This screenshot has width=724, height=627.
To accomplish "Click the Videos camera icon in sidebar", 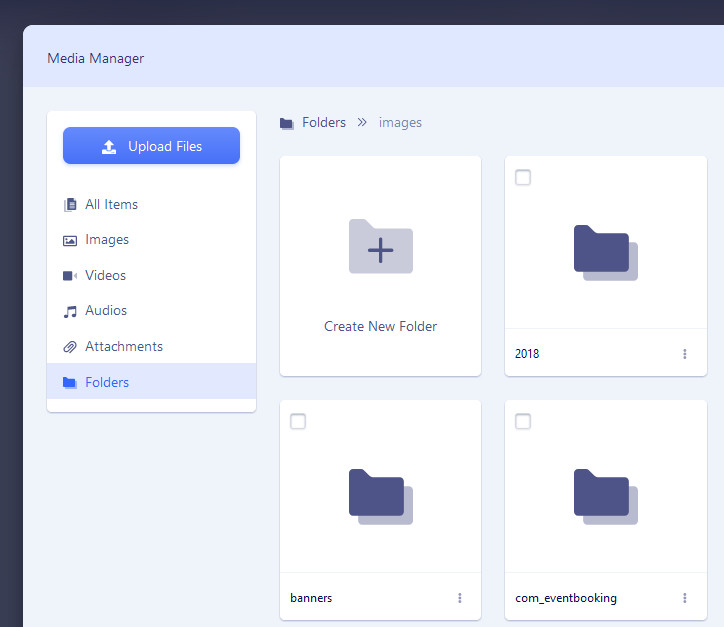I will pos(70,276).
